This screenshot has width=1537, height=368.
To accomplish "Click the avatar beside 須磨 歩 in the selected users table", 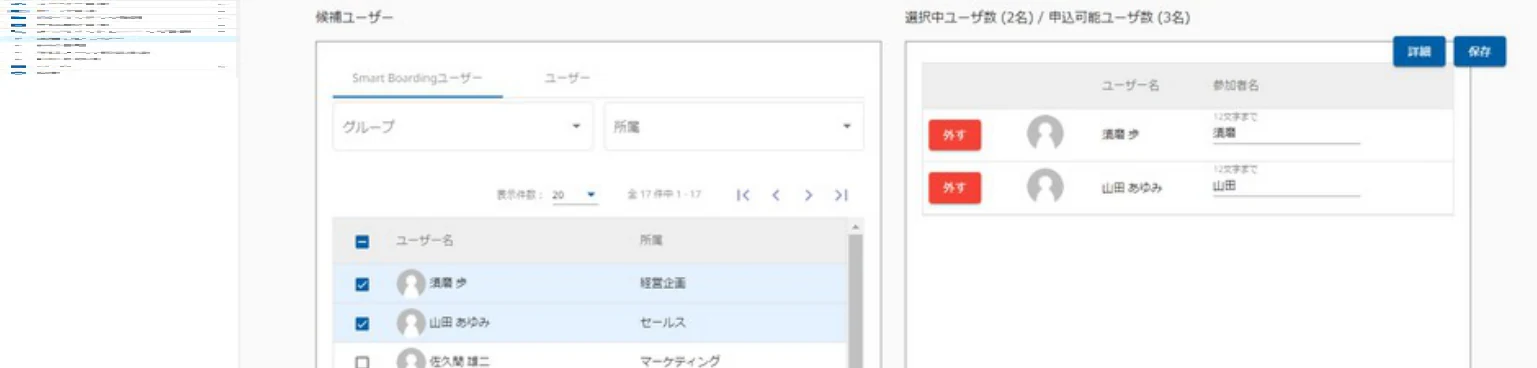I will click(x=1045, y=133).
